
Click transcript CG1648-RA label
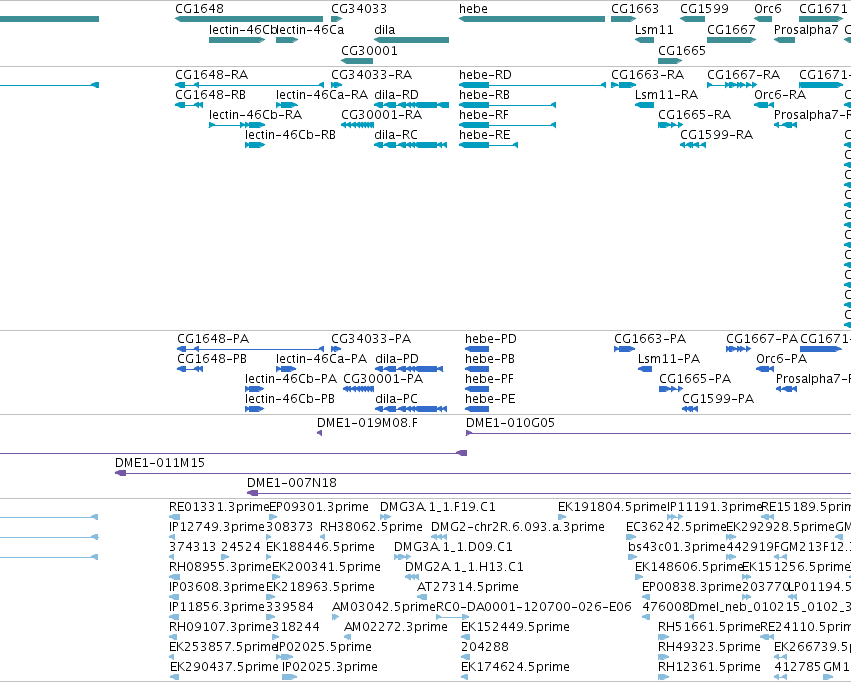[211, 74]
